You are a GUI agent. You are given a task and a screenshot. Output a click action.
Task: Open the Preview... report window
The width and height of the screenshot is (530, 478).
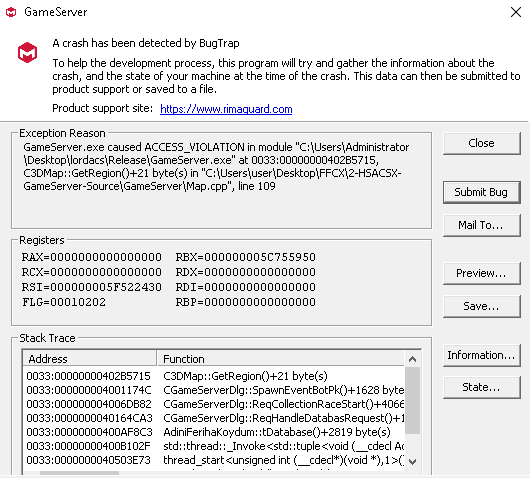[481, 273]
